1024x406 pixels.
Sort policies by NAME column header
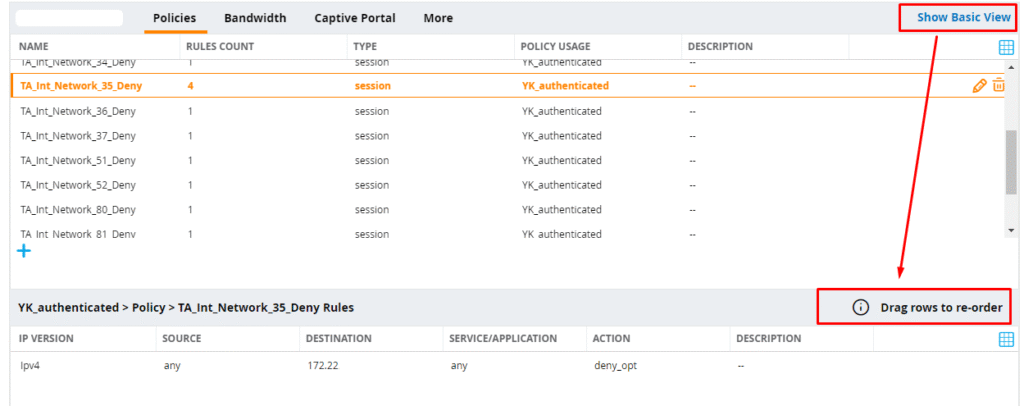click(x=34, y=47)
